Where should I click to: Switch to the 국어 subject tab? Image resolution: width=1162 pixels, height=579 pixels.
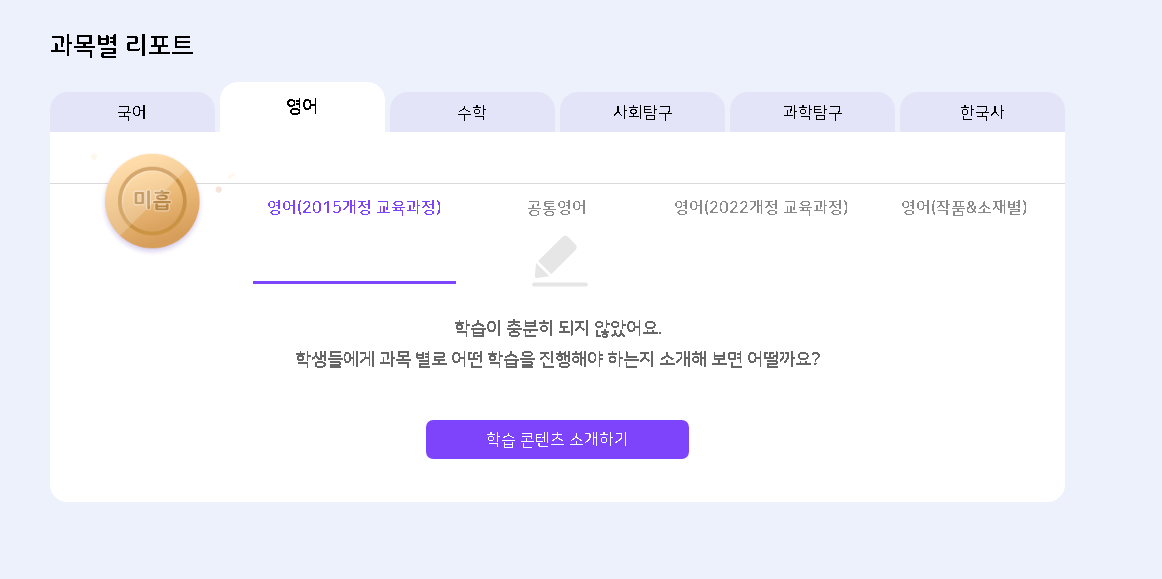(132, 112)
